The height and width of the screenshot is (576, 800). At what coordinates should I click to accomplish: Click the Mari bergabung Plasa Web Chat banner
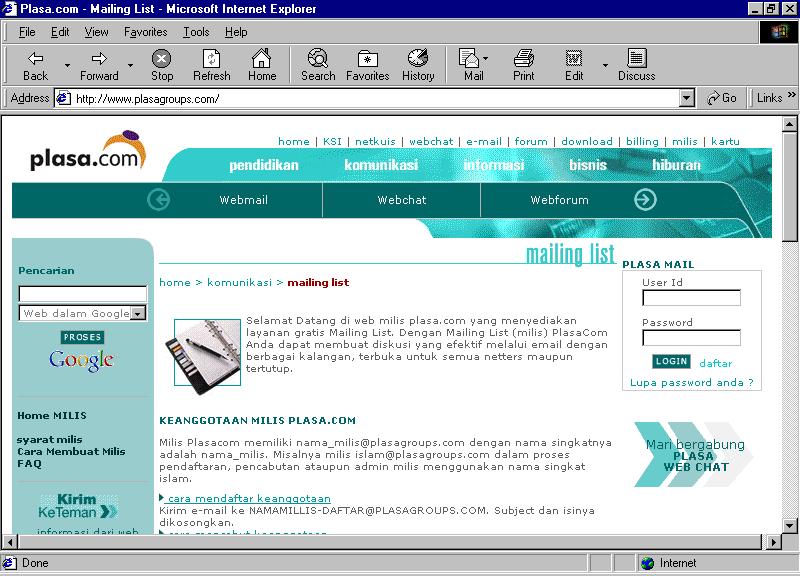[x=694, y=455]
